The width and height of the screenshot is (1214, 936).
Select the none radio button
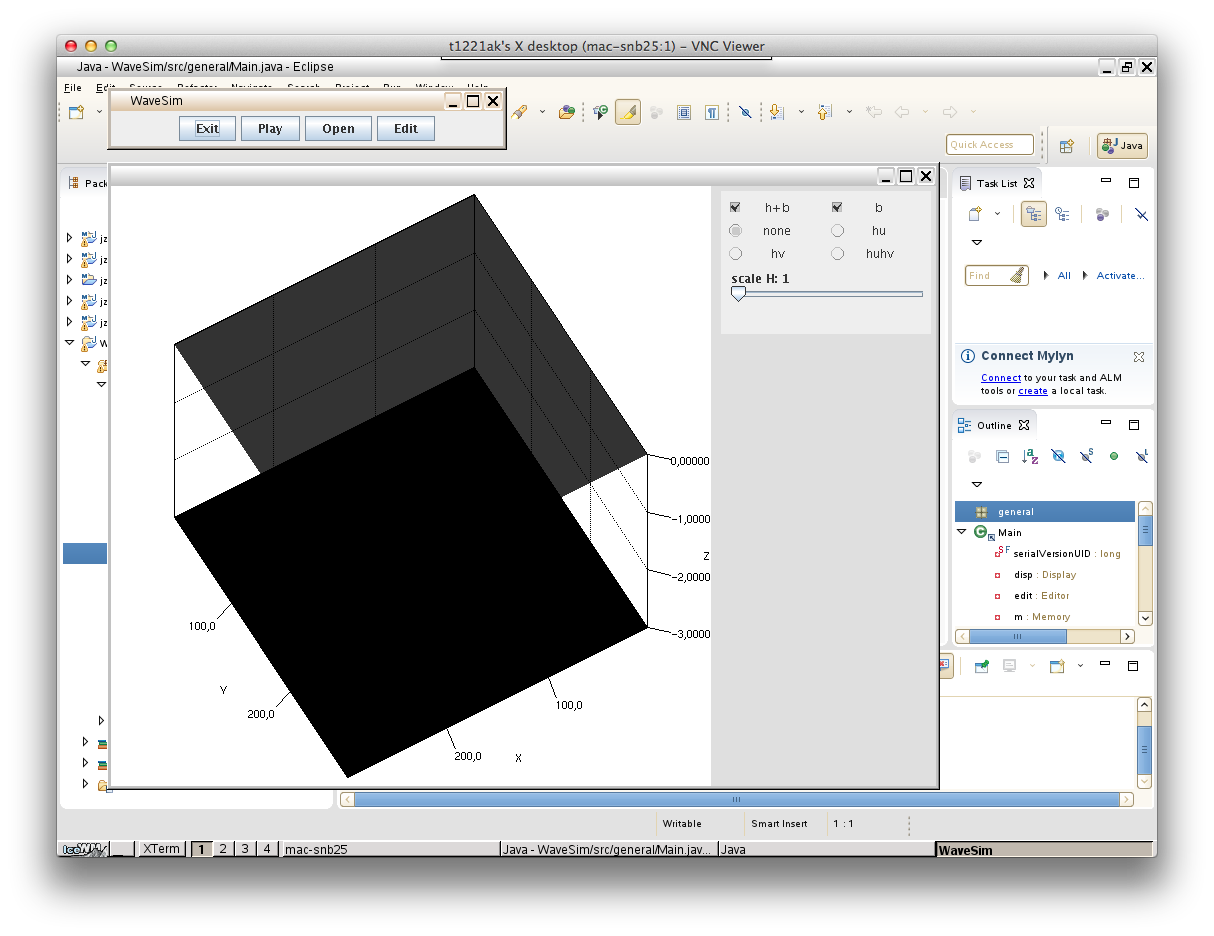point(736,231)
